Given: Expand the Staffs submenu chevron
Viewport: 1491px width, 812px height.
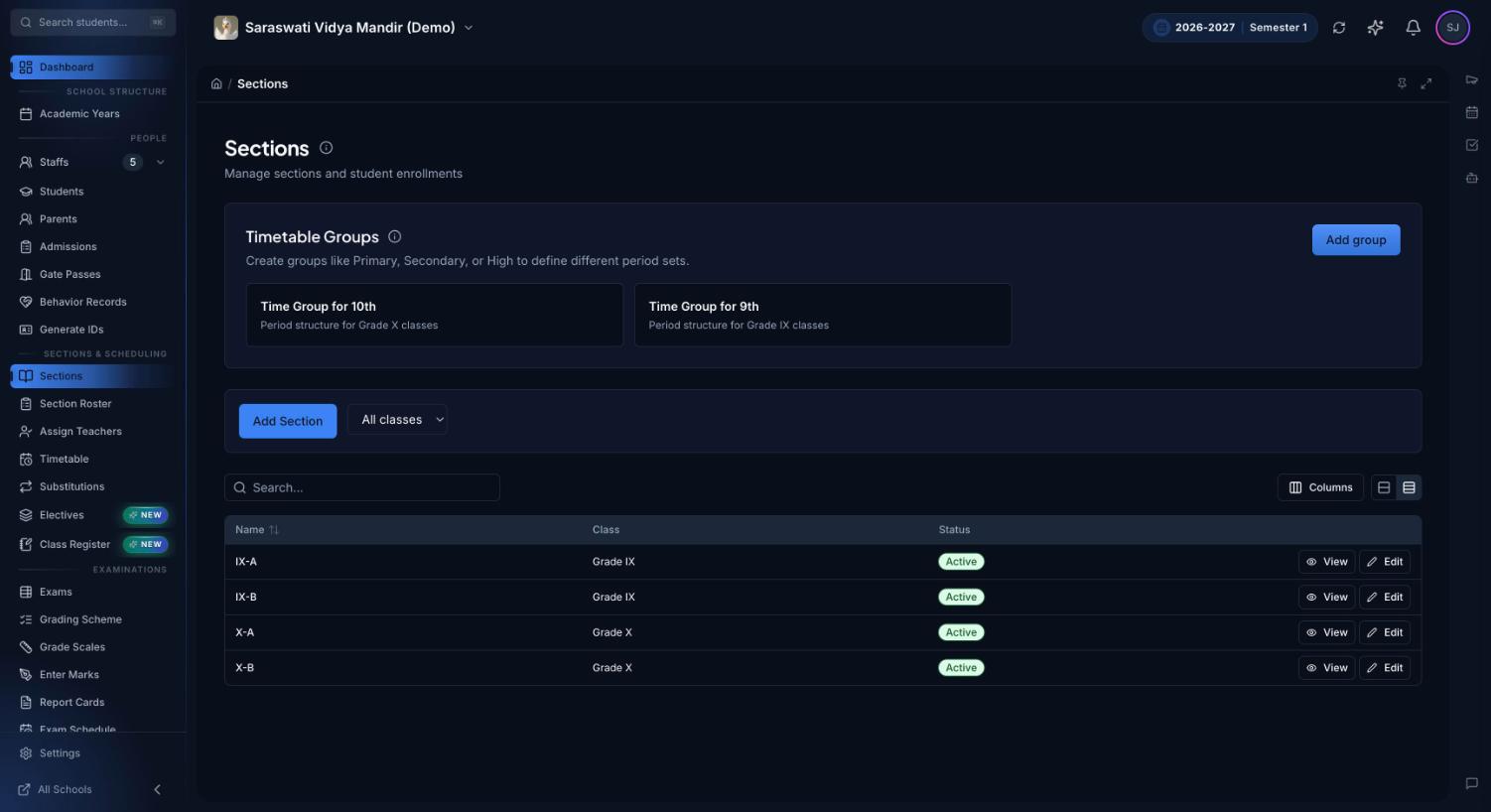Looking at the screenshot, I should [161, 162].
